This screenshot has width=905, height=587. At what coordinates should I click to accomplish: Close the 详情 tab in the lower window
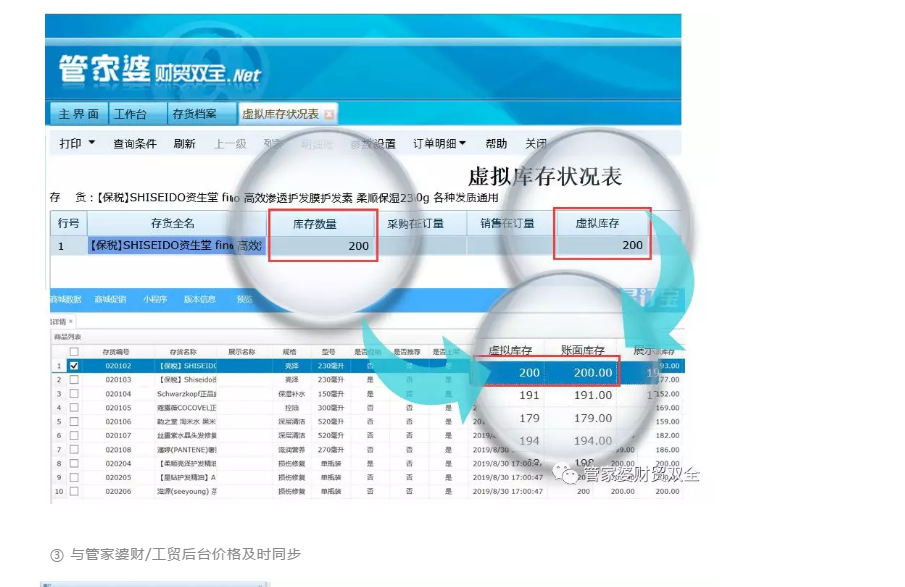[x=71, y=321]
